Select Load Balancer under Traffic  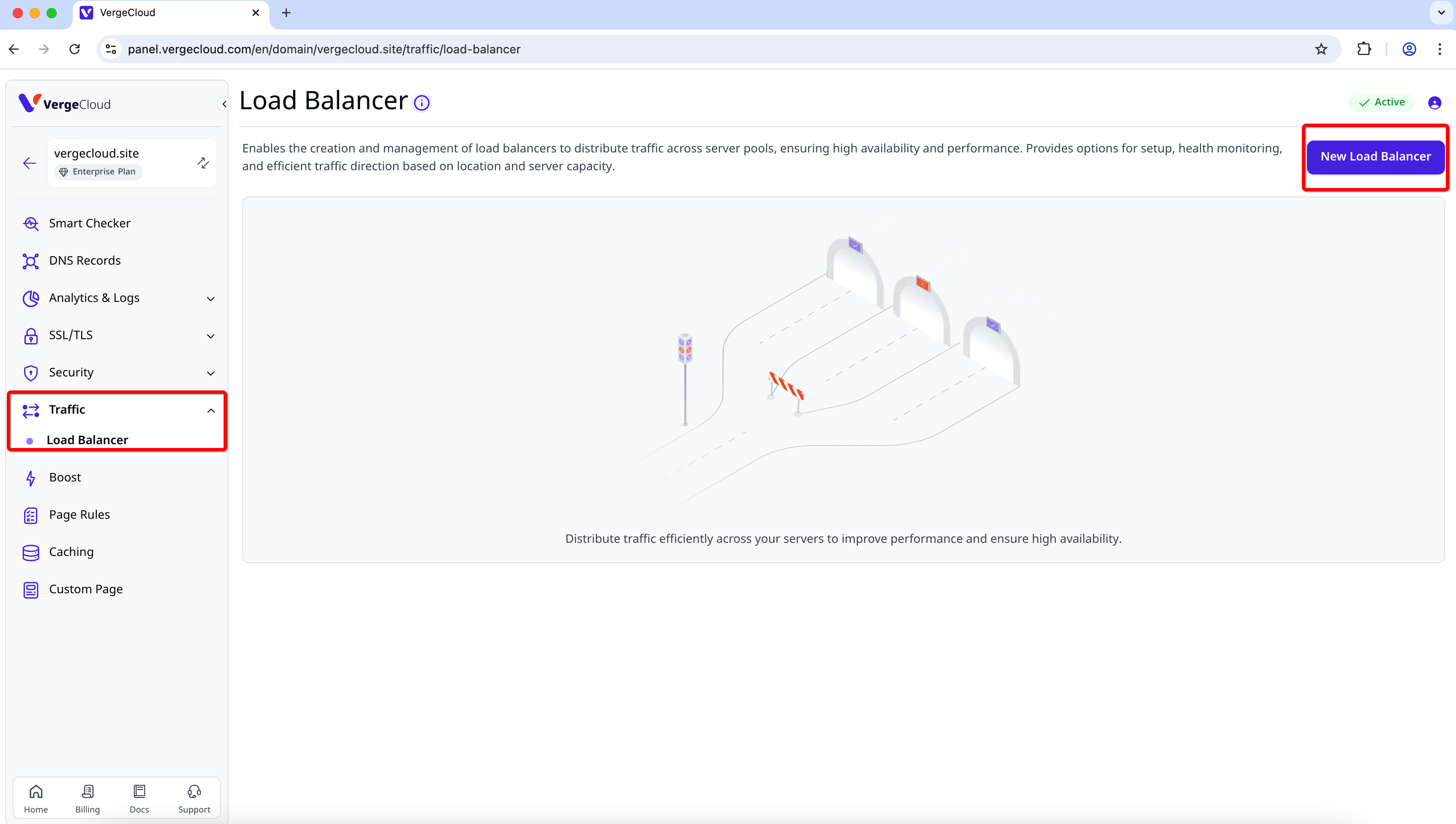pyautogui.click(x=87, y=440)
